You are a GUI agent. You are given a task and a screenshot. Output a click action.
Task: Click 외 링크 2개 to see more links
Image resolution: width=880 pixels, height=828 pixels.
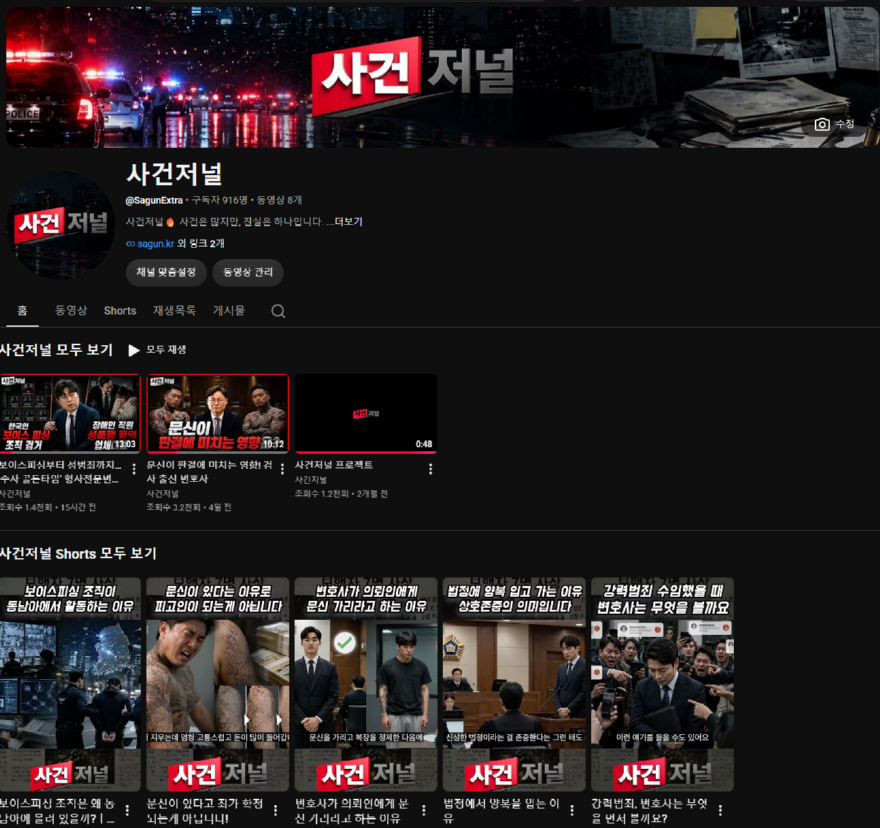(201, 244)
